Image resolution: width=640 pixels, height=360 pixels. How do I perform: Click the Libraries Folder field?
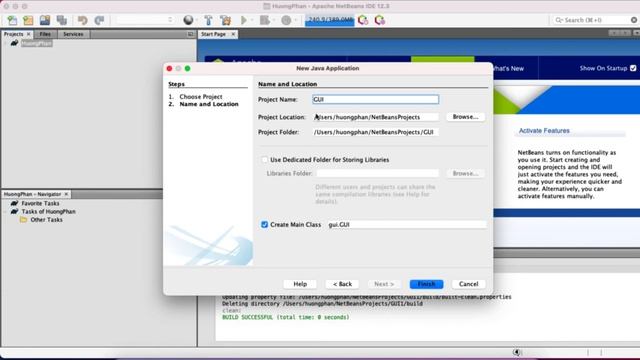coord(378,173)
